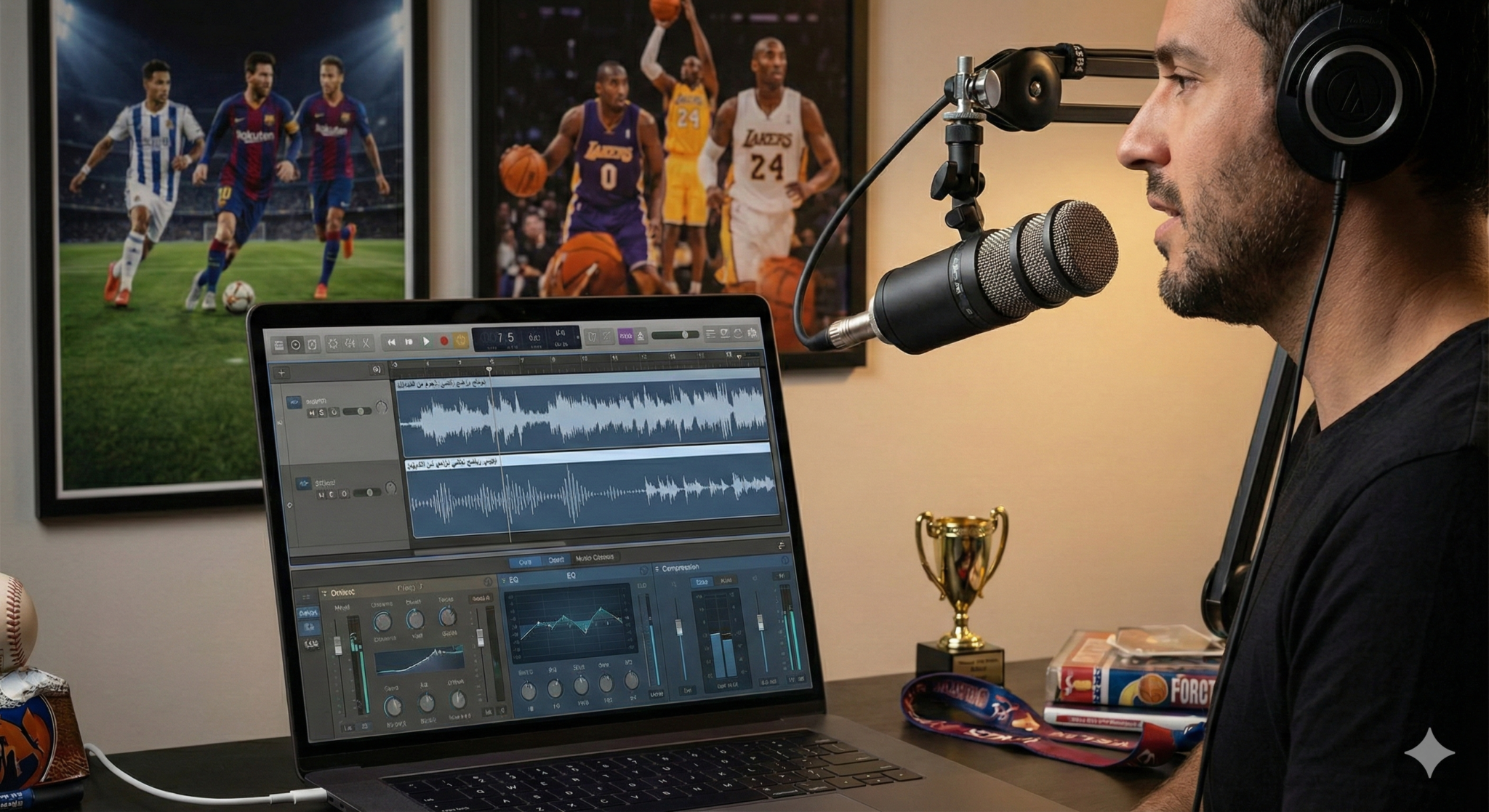Image resolution: width=1489 pixels, height=812 pixels.
Task: Collapse the EQ section disclosure triangle
Action: click(x=503, y=580)
